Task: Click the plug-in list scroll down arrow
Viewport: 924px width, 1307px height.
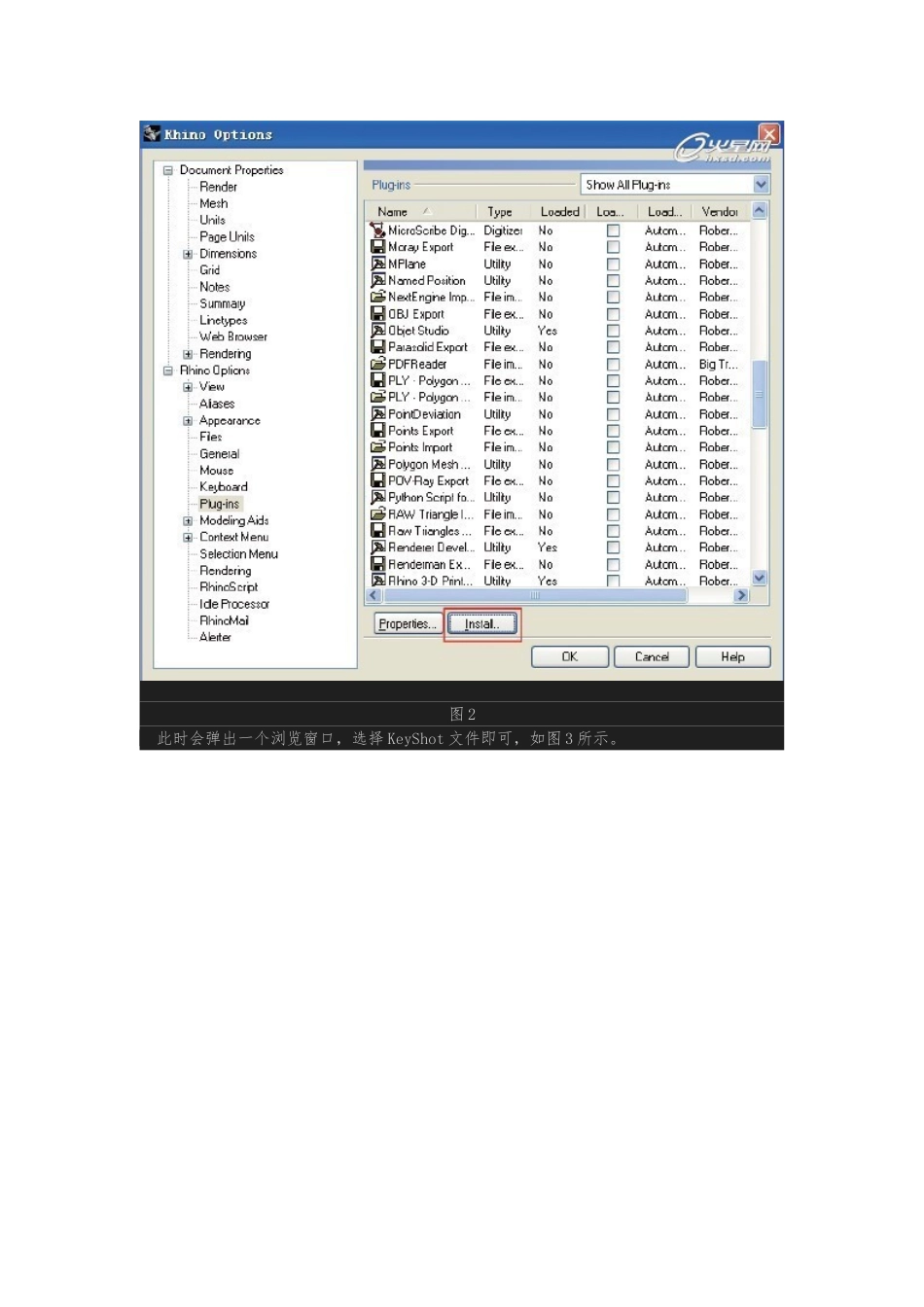Action: pyautogui.click(x=760, y=578)
